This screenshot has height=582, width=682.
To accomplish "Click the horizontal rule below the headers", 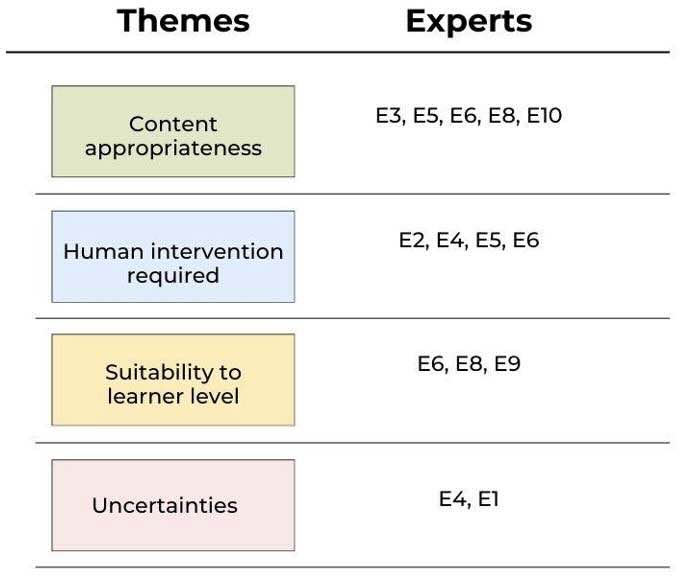I will pos(337,52).
